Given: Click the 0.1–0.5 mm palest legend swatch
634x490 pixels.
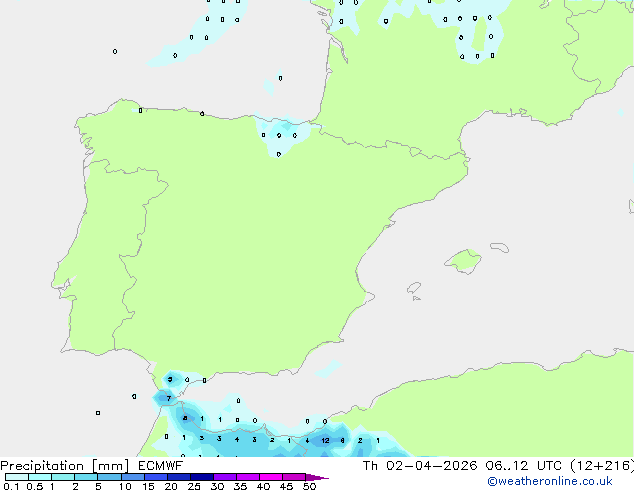Looking at the screenshot, I should click(17, 477).
